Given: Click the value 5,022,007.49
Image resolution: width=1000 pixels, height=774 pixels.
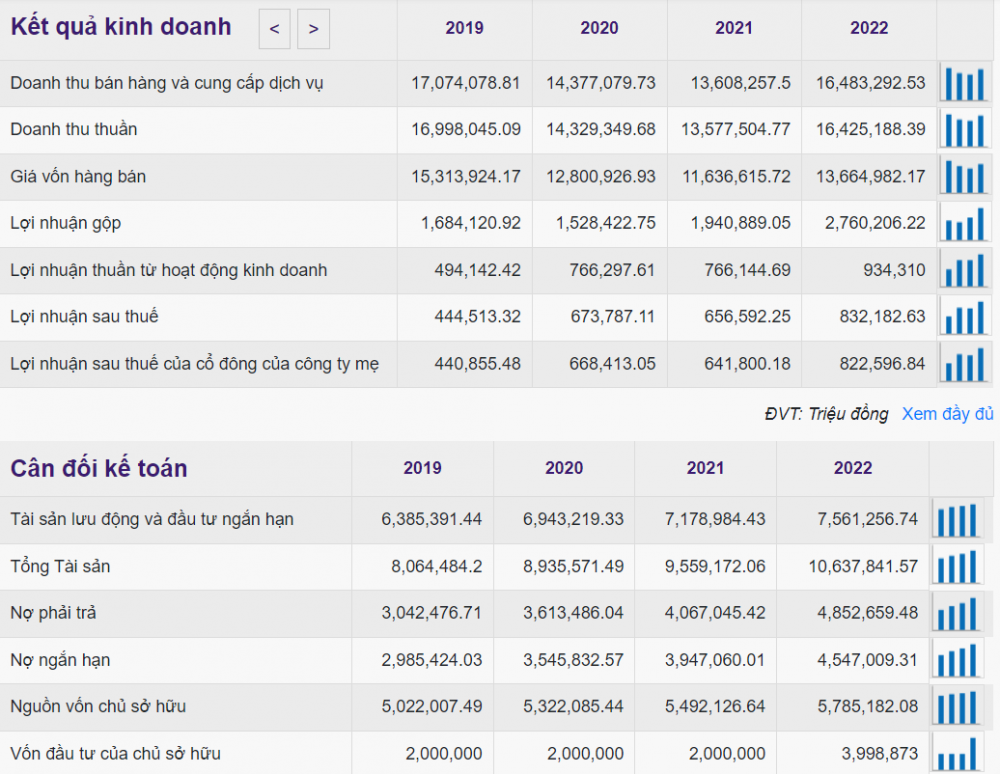Looking at the screenshot, I should click(432, 706).
